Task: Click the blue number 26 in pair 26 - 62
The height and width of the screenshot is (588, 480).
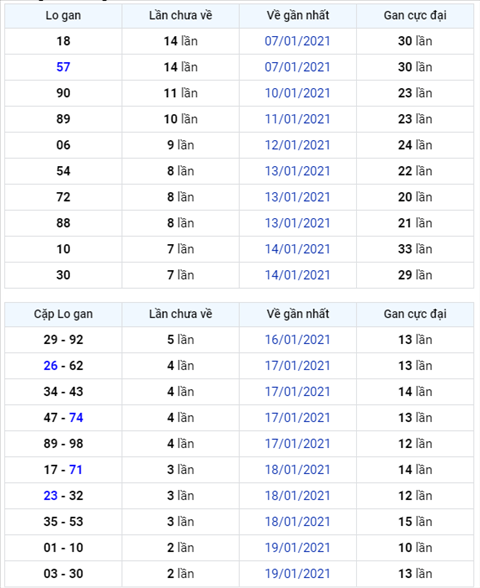Action: [x=51, y=366]
